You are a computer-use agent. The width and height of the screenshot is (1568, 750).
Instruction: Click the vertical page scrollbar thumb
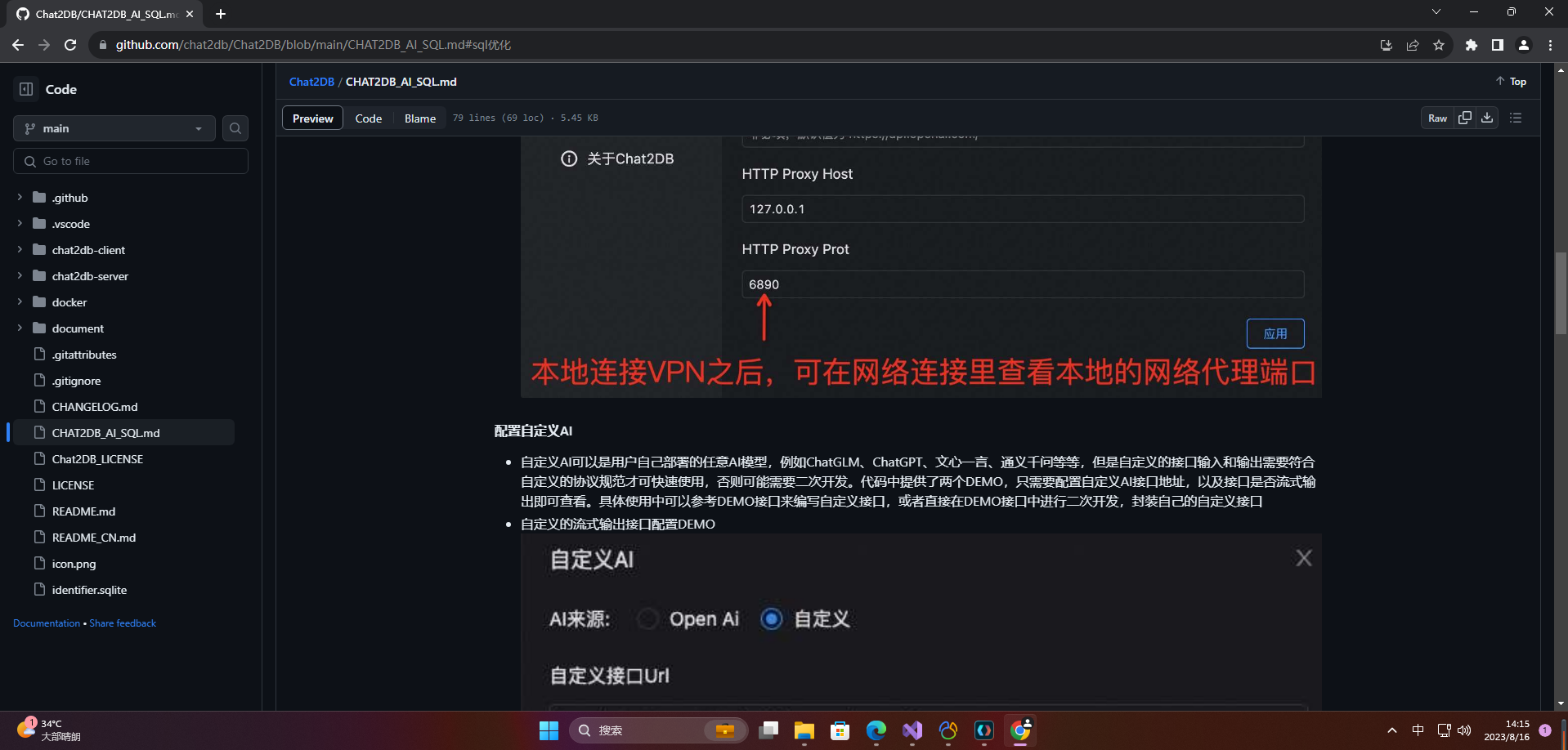click(1561, 293)
